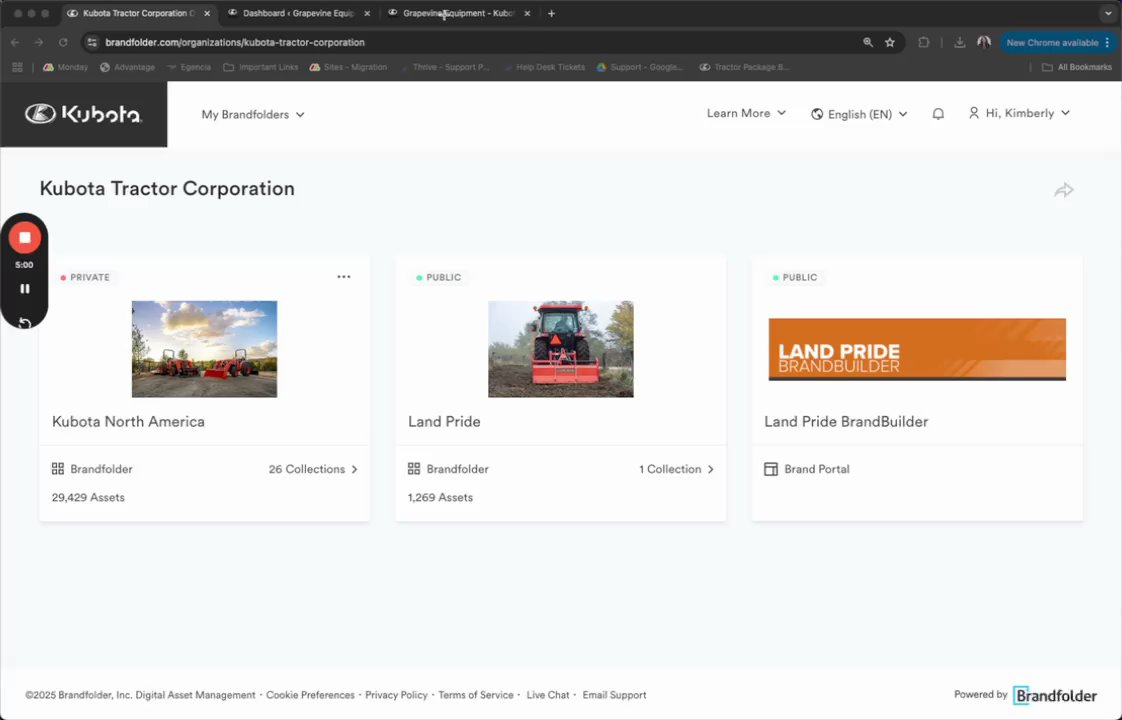Close the Kubota Tractor Corporation tab
1122x720 pixels.
click(207, 13)
